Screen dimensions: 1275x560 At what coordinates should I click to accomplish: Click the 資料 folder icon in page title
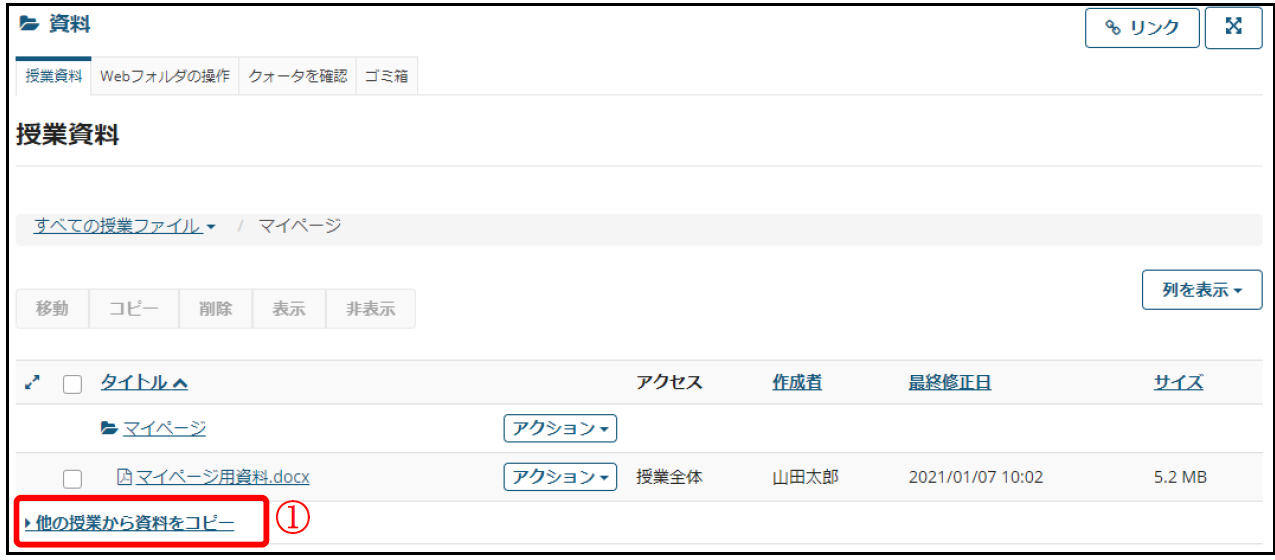tap(28, 23)
